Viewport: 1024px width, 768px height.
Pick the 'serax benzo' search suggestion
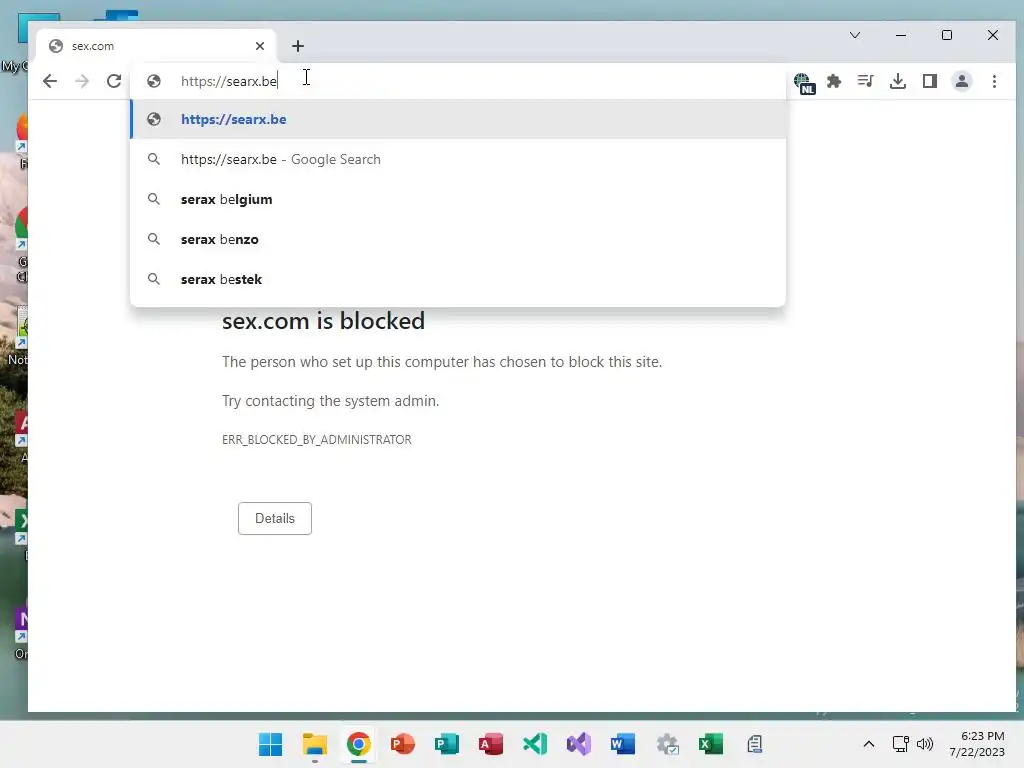(x=458, y=239)
